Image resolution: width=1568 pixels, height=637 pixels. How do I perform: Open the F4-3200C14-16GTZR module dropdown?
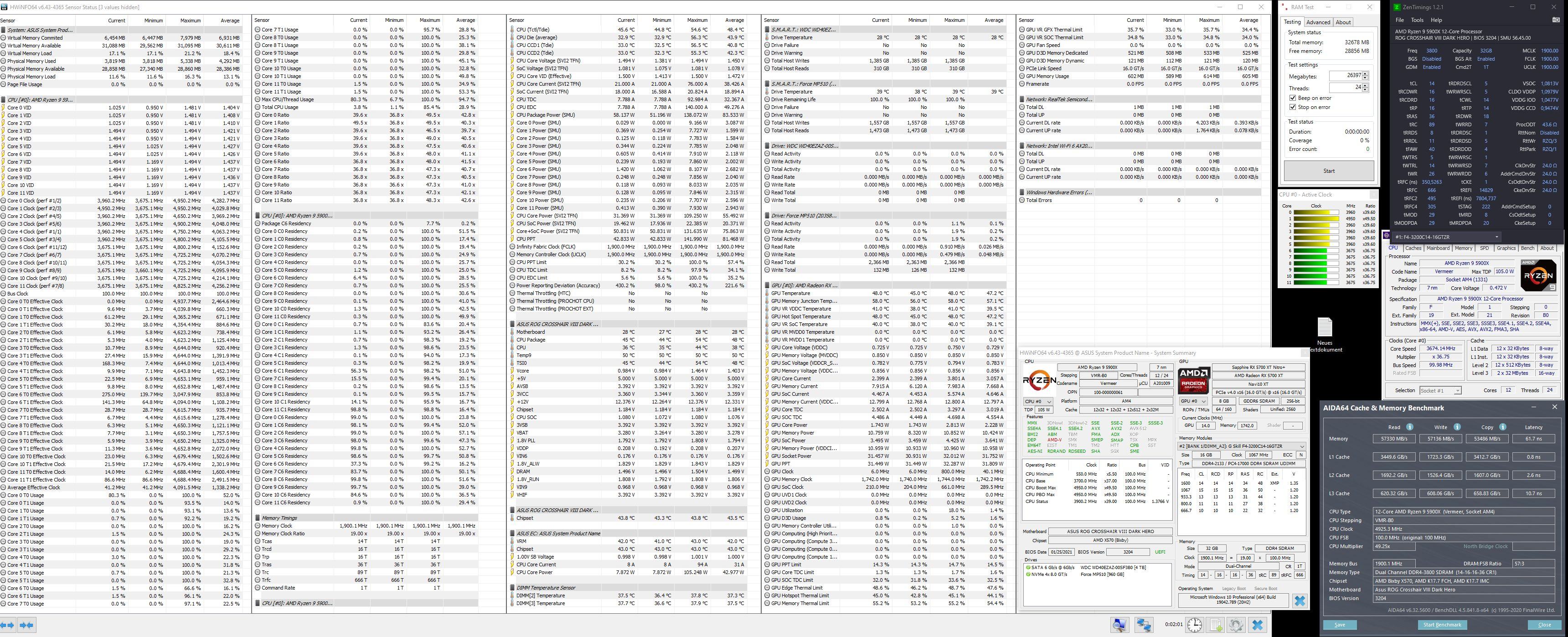click(1497, 237)
